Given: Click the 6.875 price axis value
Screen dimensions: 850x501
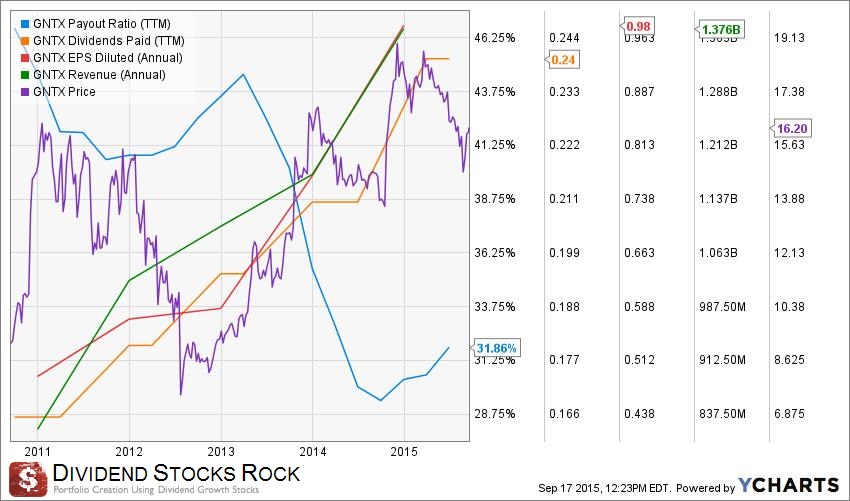Looking at the screenshot, I should click(x=789, y=414).
